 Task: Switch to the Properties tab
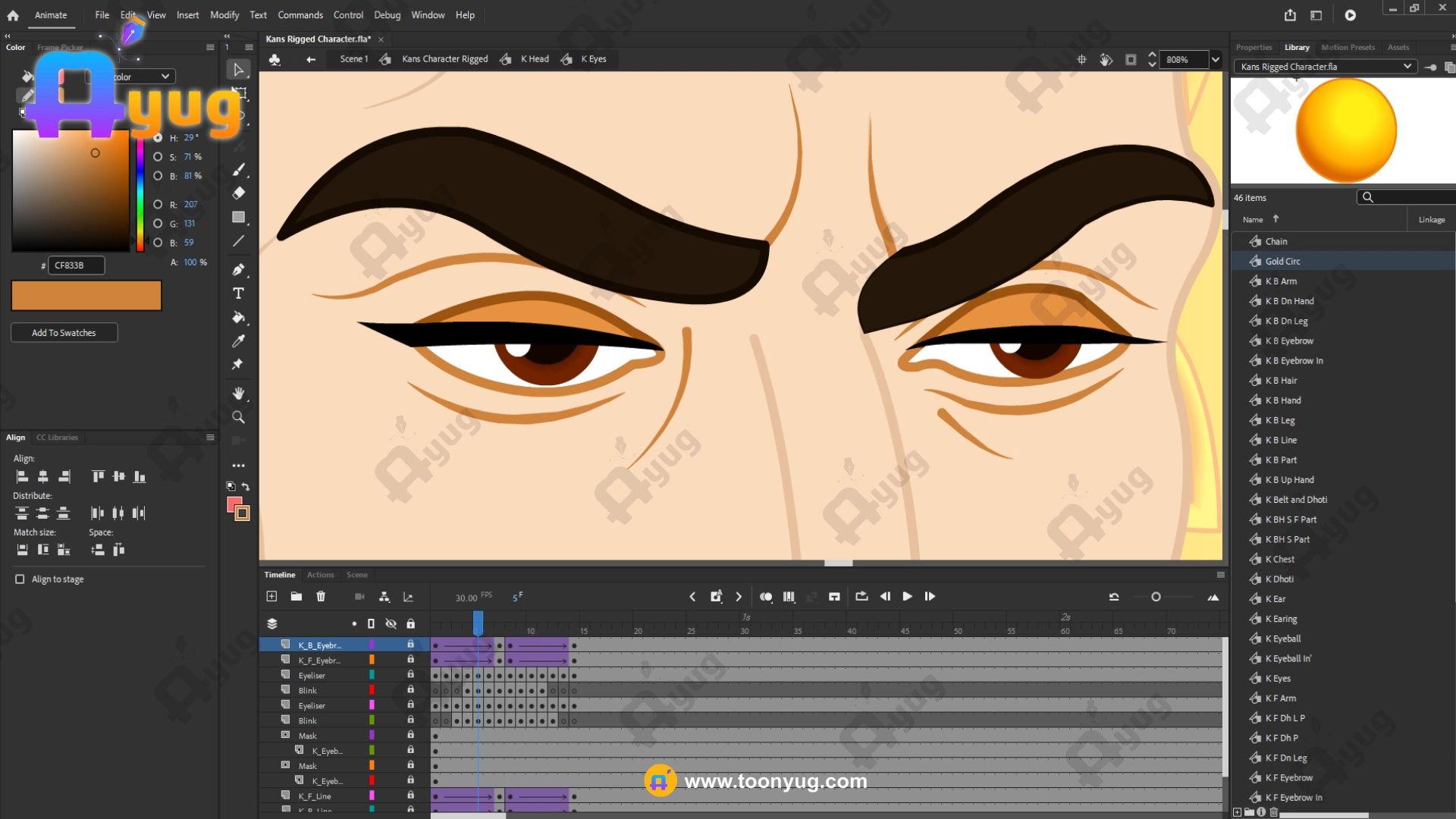click(1254, 47)
